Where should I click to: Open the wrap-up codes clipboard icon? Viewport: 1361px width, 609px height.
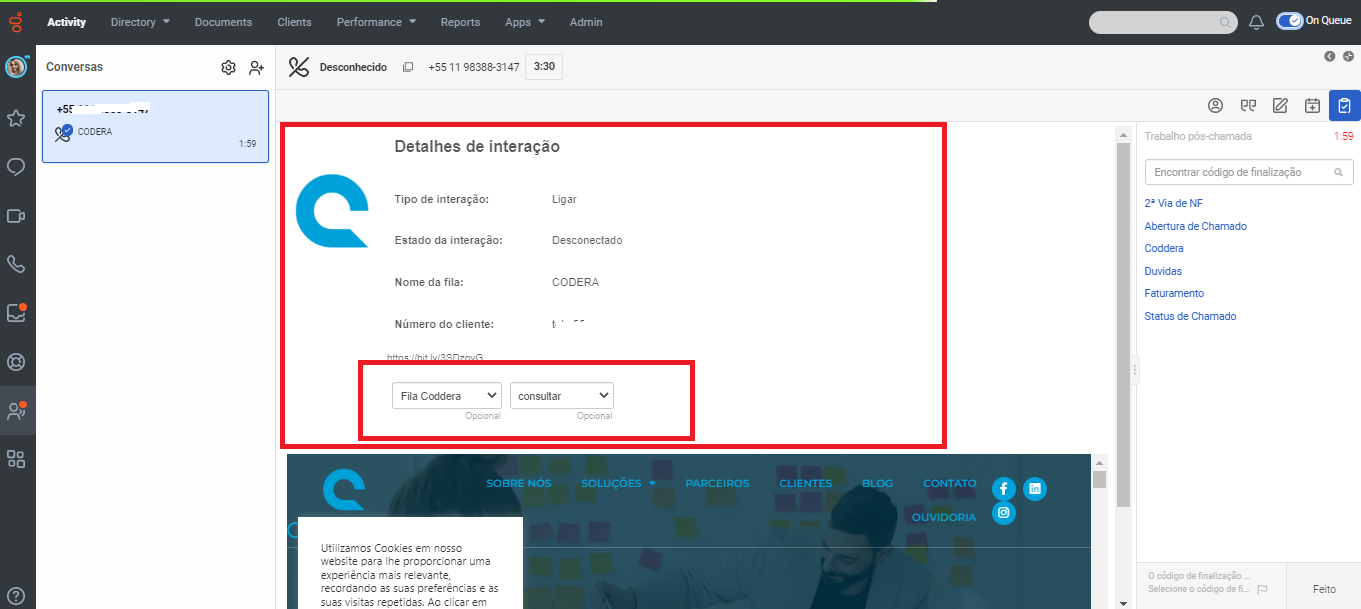coord(1345,105)
